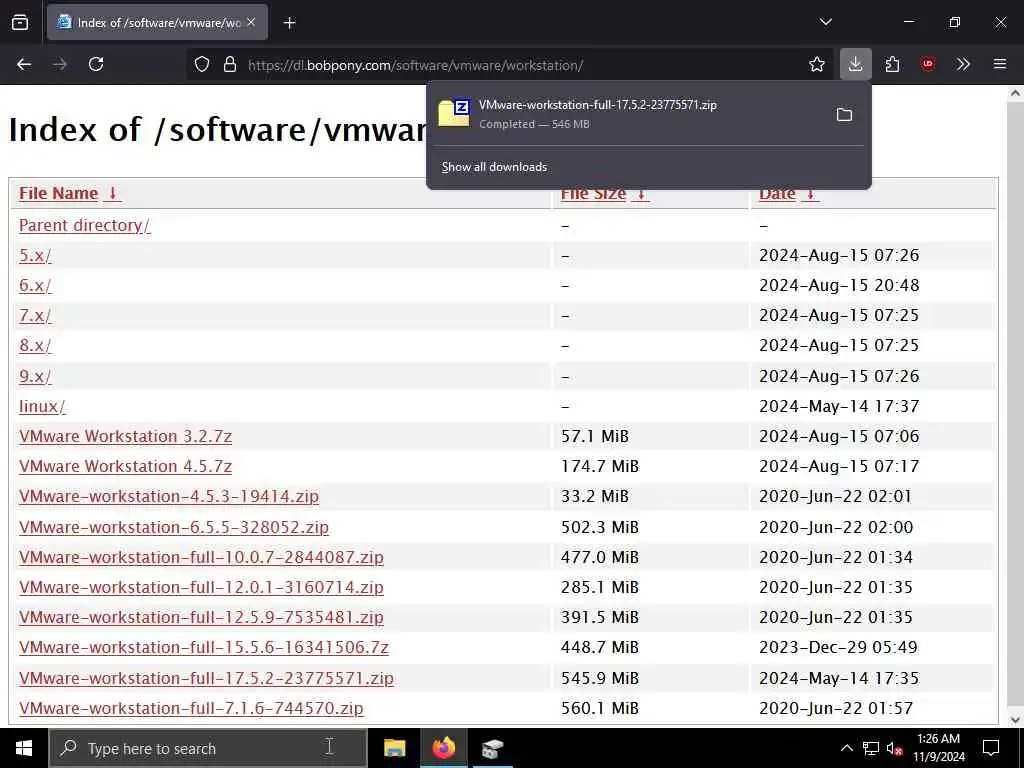1024x768 pixels.
Task: Click the taskbar search box
Action: (x=208, y=748)
